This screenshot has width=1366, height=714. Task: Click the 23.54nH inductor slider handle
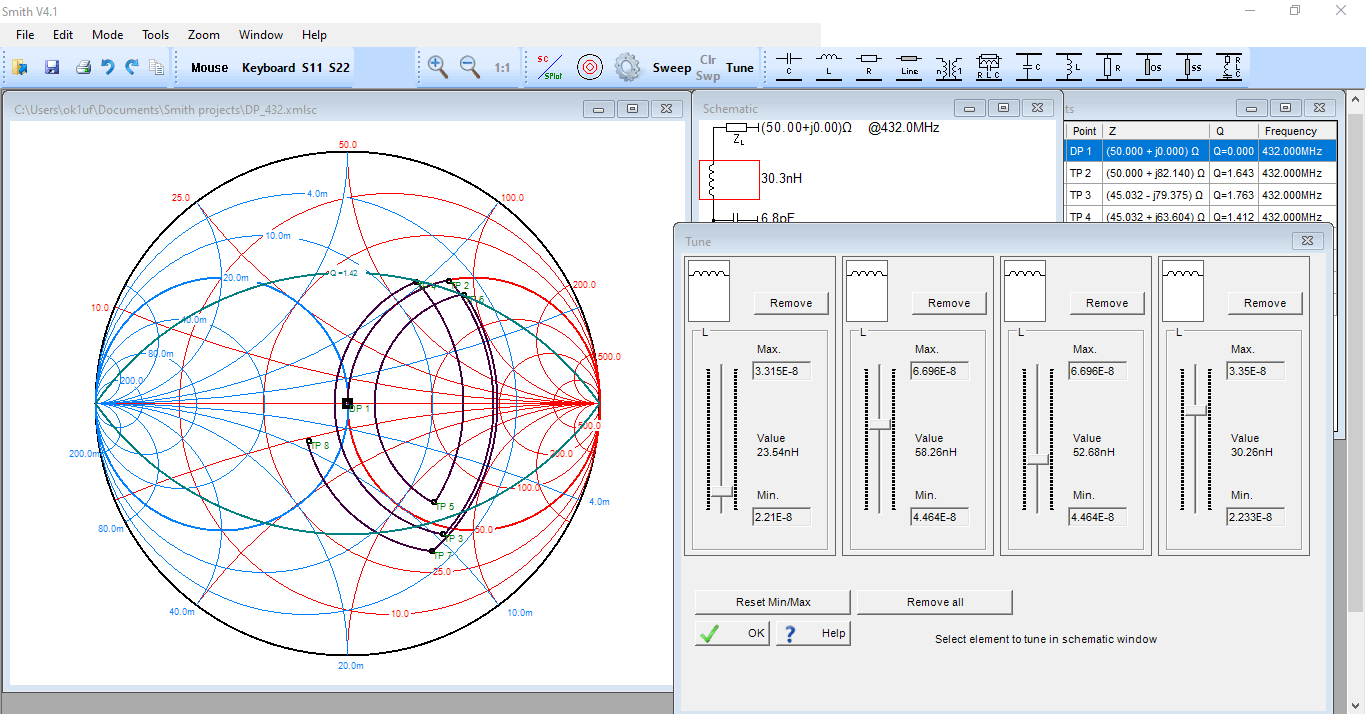click(x=720, y=490)
